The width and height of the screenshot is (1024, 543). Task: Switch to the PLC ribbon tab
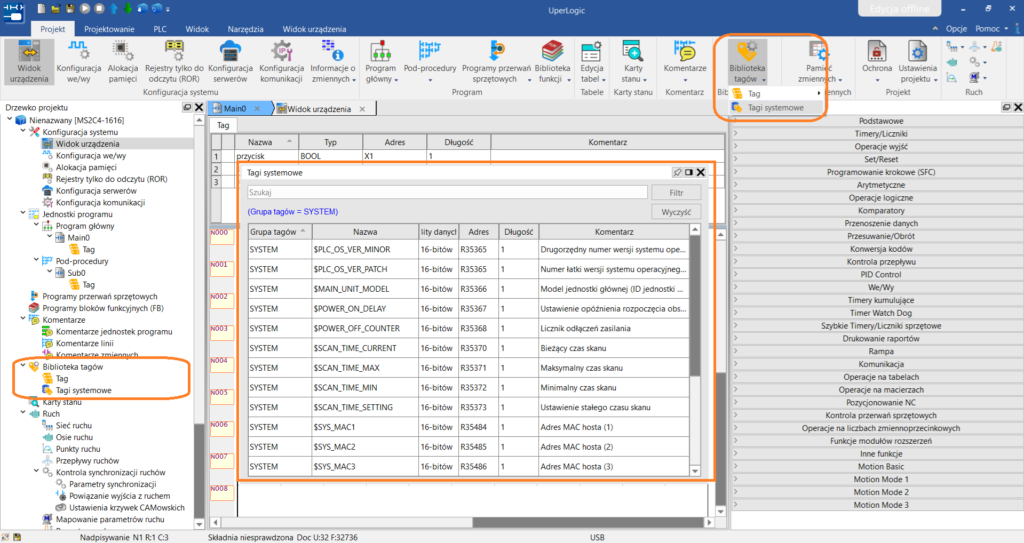(x=160, y=29)
